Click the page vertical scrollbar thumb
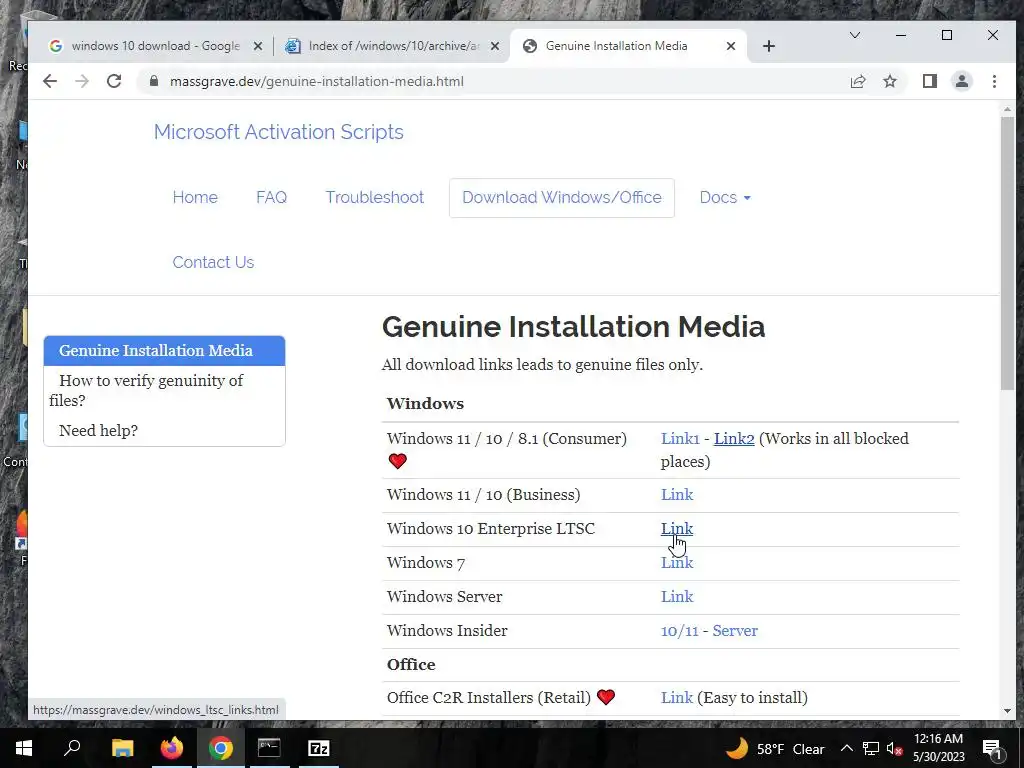 tap(1007, 253)
